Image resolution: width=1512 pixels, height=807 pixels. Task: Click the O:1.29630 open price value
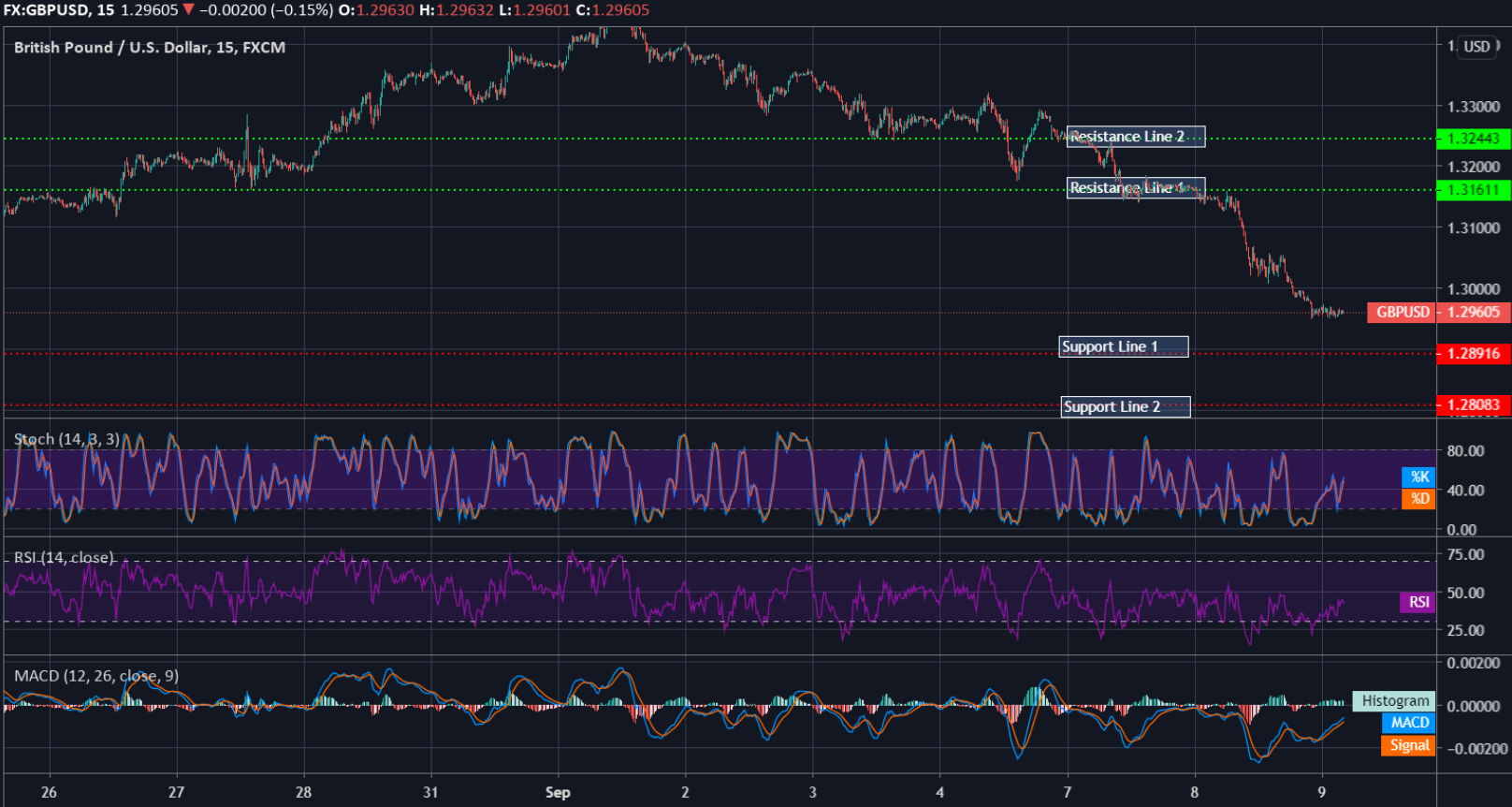(x=375, y=10)
